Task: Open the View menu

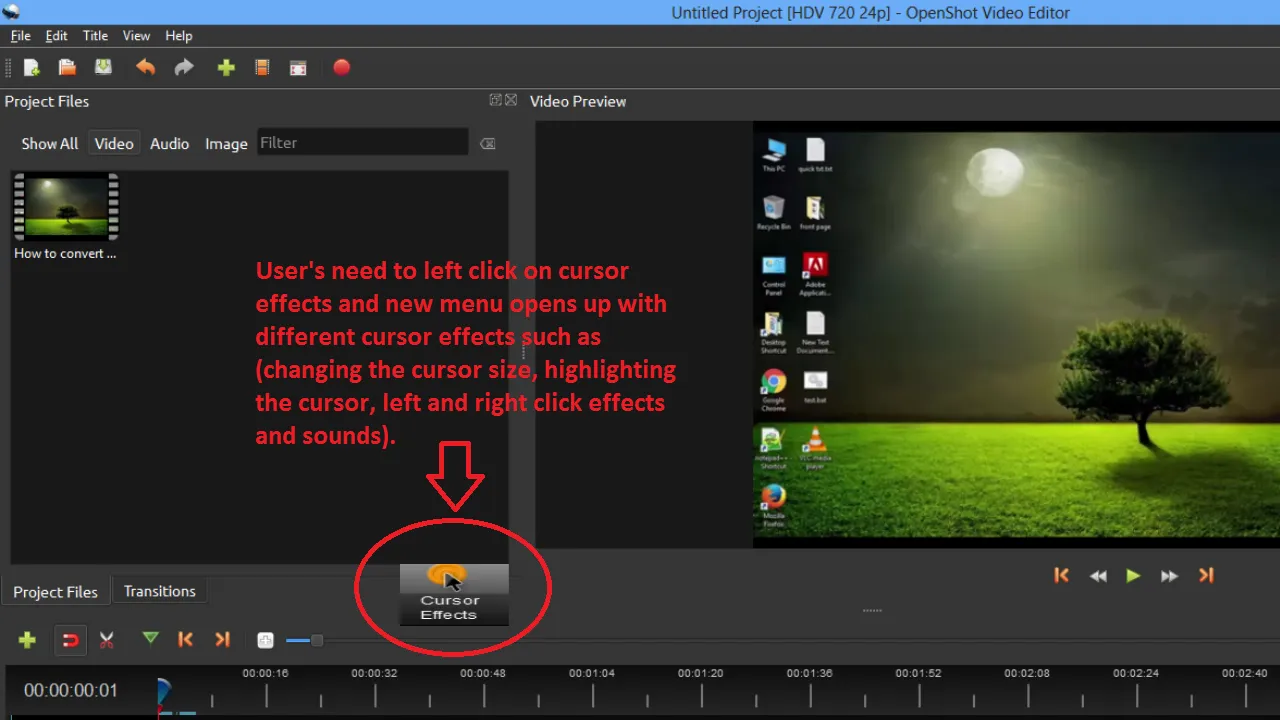Action: tap(136, 36)
